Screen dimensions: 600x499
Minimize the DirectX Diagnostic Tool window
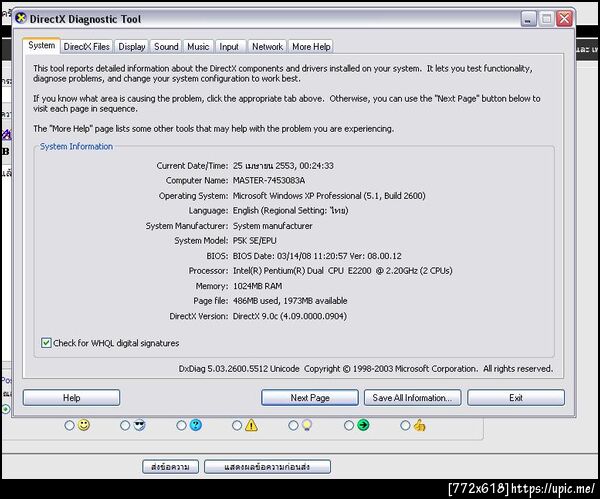point(528,19)
